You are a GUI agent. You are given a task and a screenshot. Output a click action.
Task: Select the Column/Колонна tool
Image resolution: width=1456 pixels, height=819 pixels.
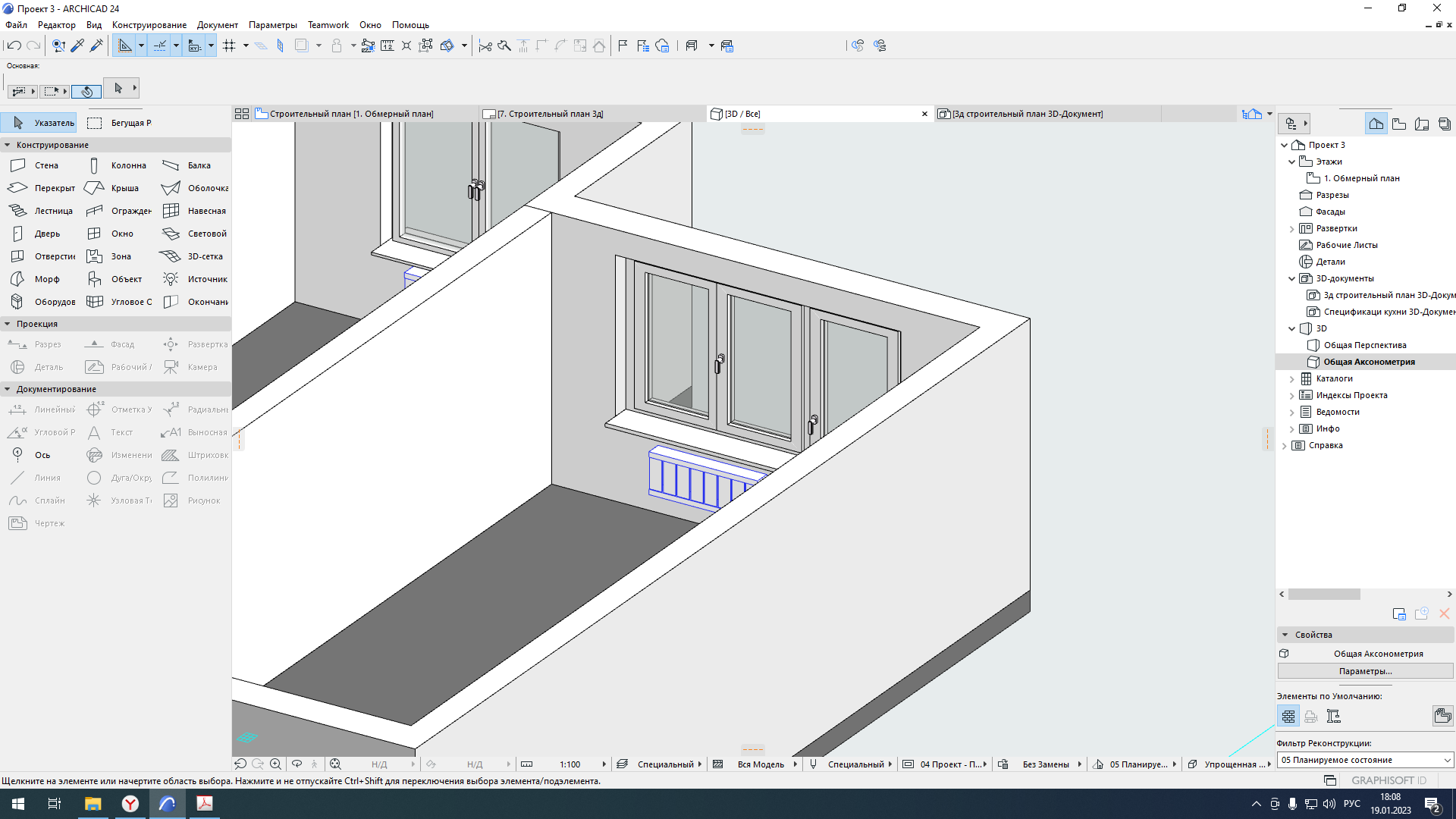coord(118,165)
